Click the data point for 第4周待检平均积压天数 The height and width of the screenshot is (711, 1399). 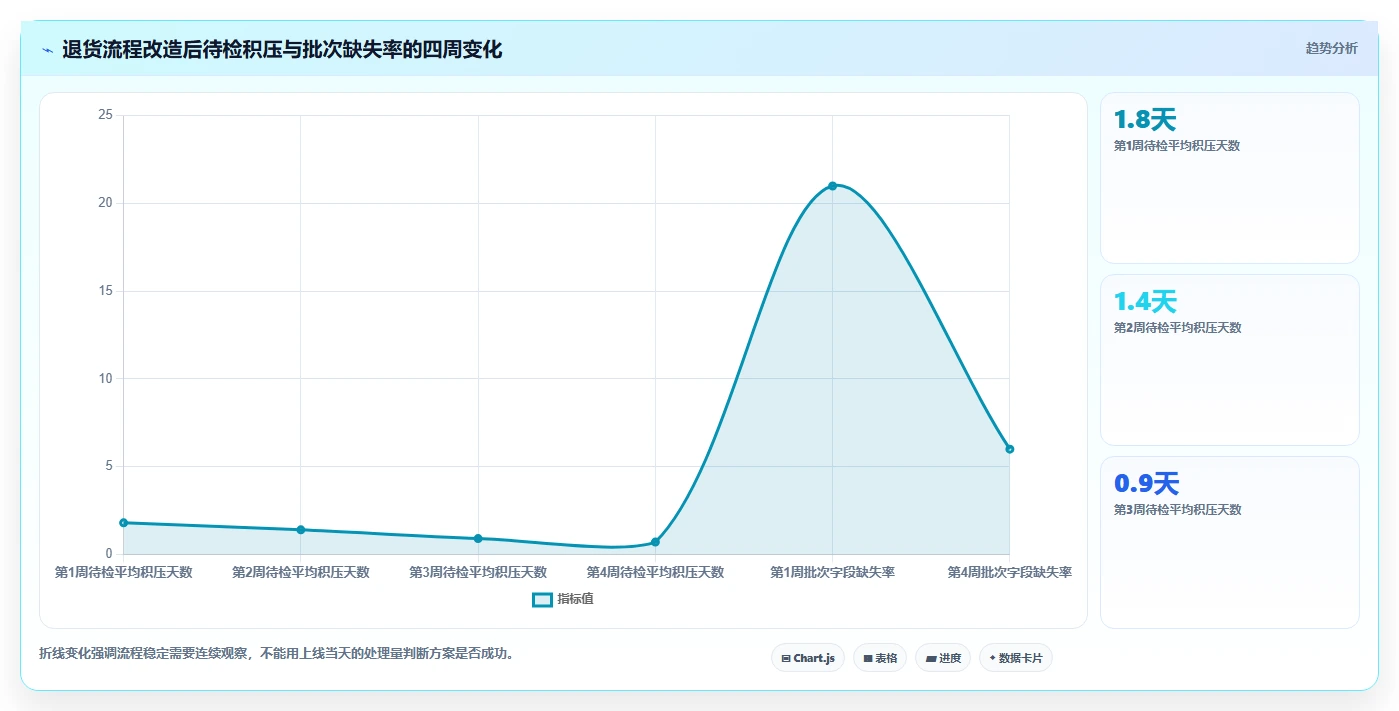pos(655,542)
